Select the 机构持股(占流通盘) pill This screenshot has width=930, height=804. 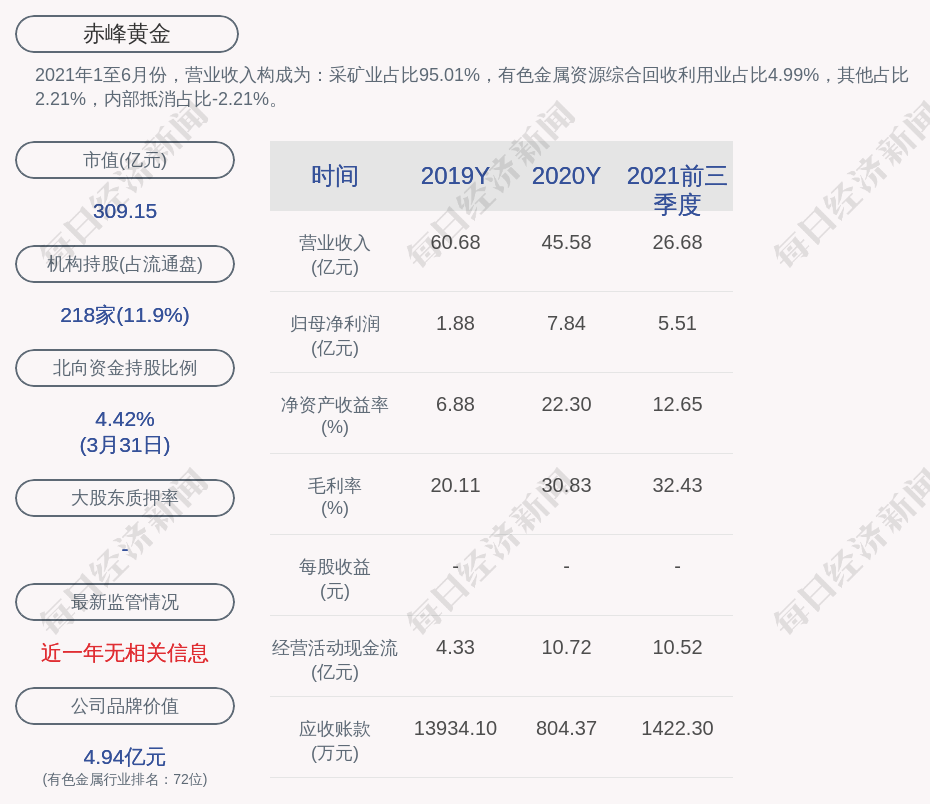[125, 264]
